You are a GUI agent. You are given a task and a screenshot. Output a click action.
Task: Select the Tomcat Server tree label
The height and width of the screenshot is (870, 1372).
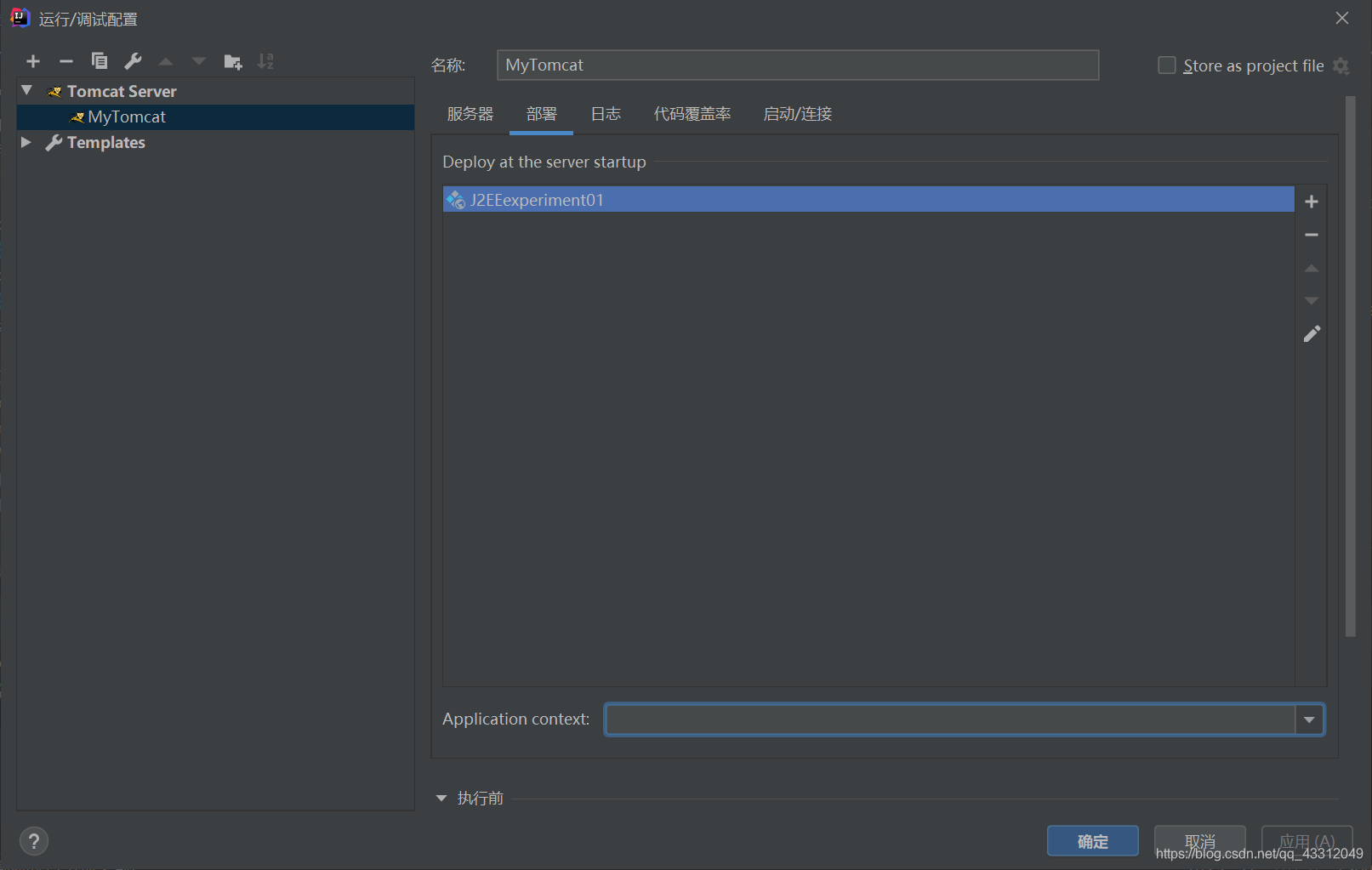[x=122, y=91]
